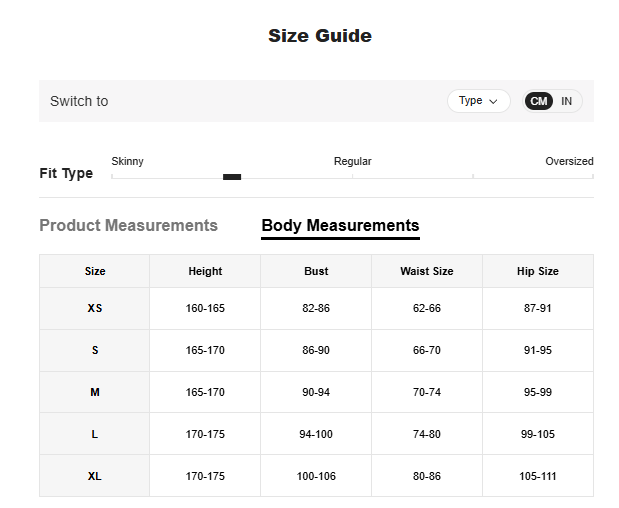This screenshot has width=619, height=508.
Task: Select the XL size row header
Action: click(95, 476)
